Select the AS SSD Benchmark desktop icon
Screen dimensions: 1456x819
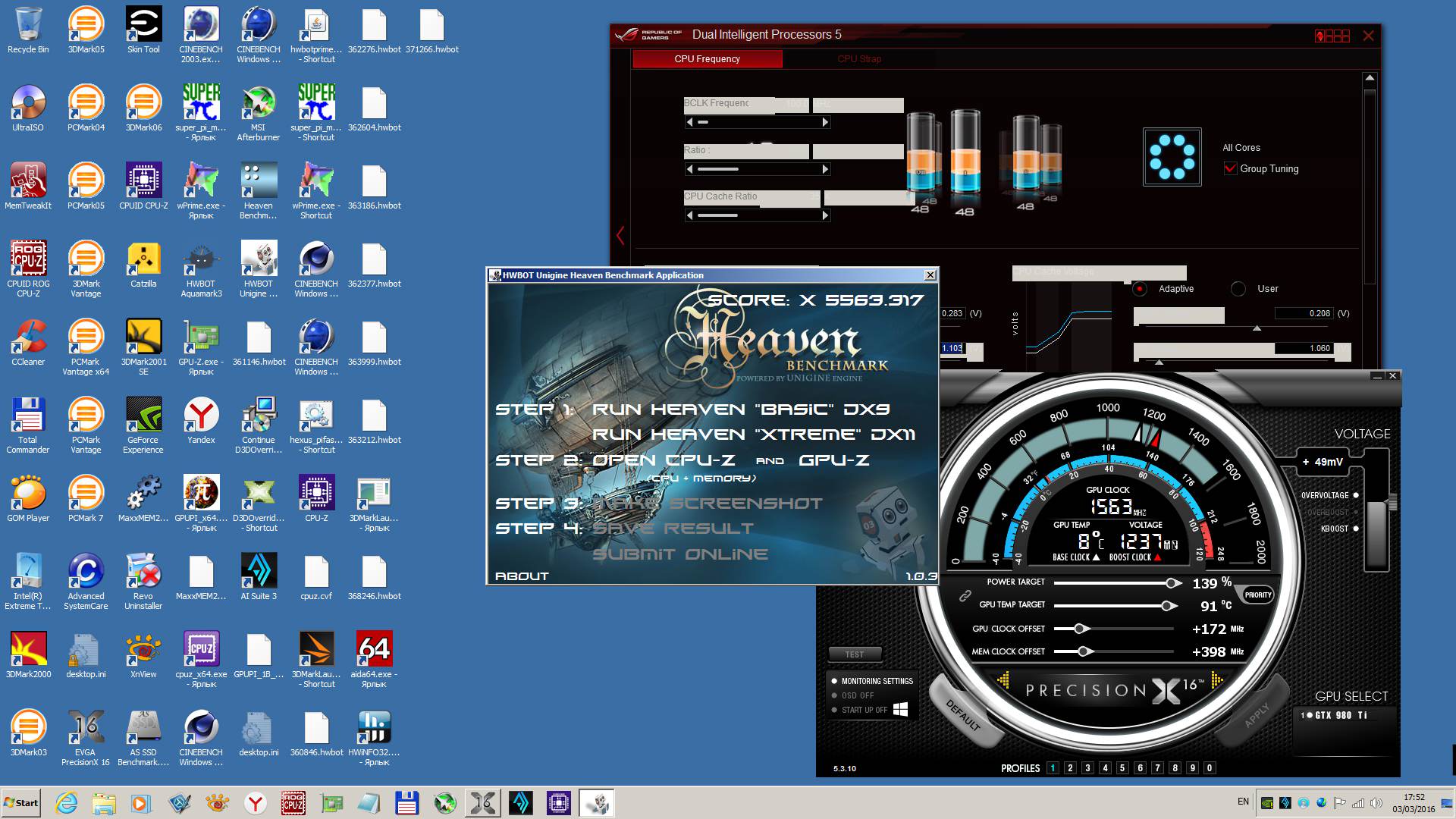(x=143, y=738)
